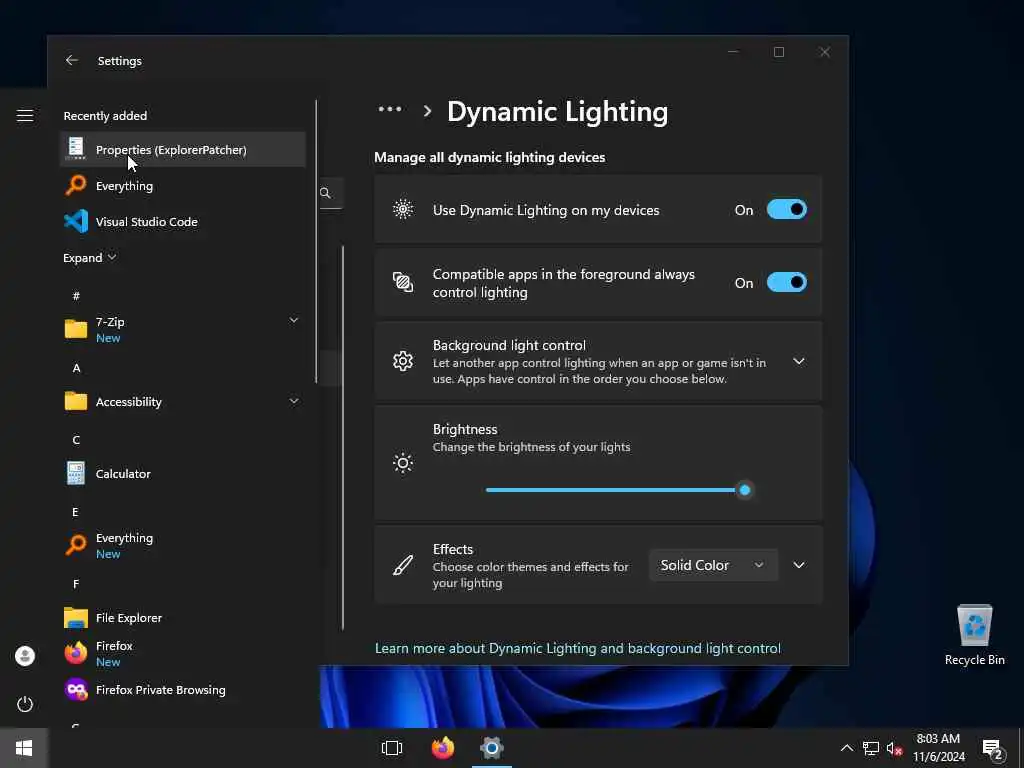Click the A section letter header
This screenshot has width=1024, height=768.
[76, 368]
